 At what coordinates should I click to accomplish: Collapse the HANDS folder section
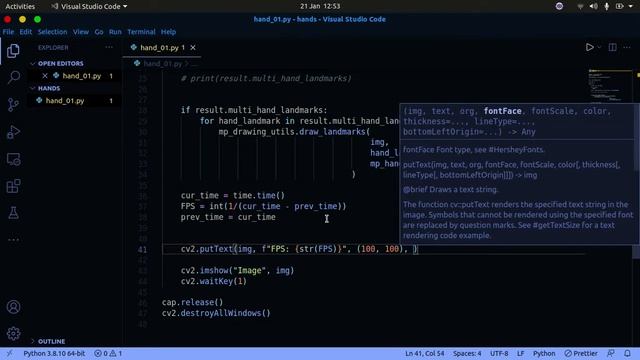[45, 88]
